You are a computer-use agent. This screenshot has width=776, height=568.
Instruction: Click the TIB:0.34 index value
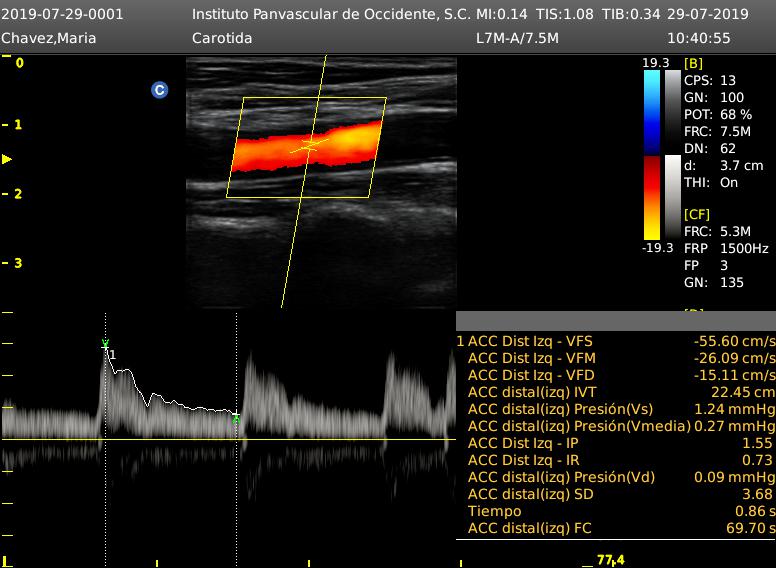point(630,14)
